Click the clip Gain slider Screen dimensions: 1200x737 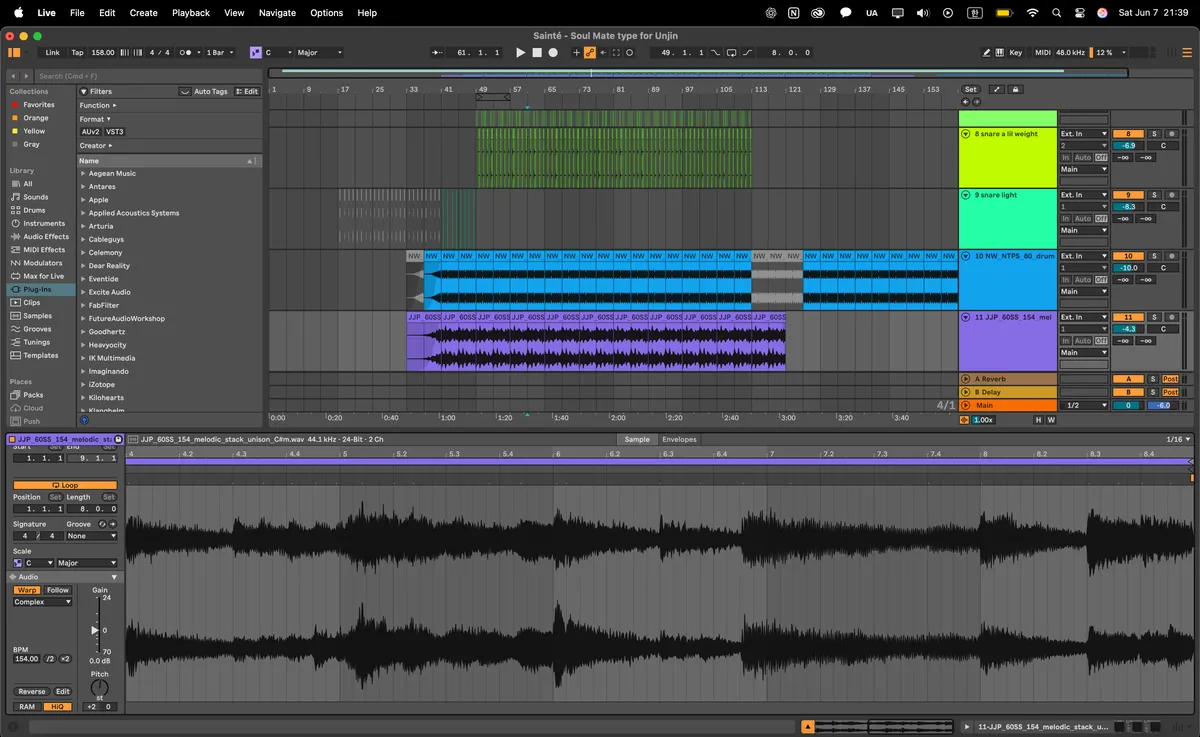click(96, 630)
